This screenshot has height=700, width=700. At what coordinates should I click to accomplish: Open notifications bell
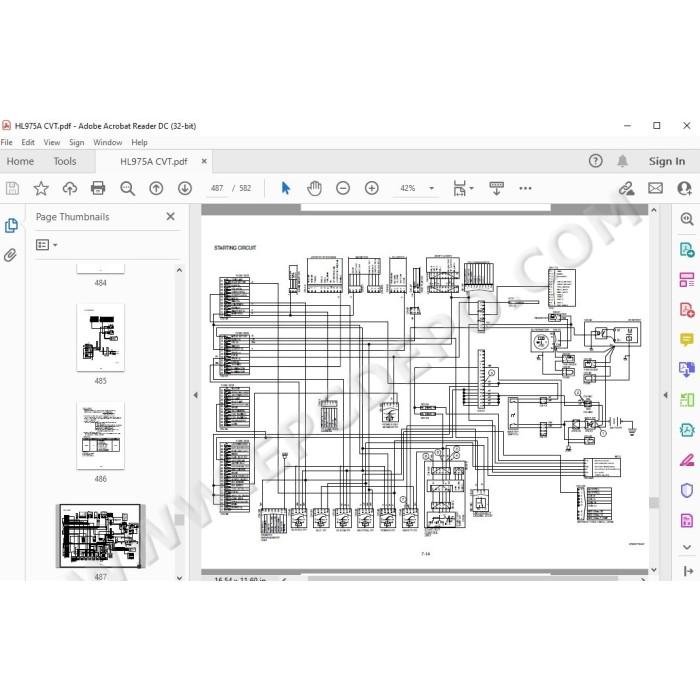pos(623,161)
